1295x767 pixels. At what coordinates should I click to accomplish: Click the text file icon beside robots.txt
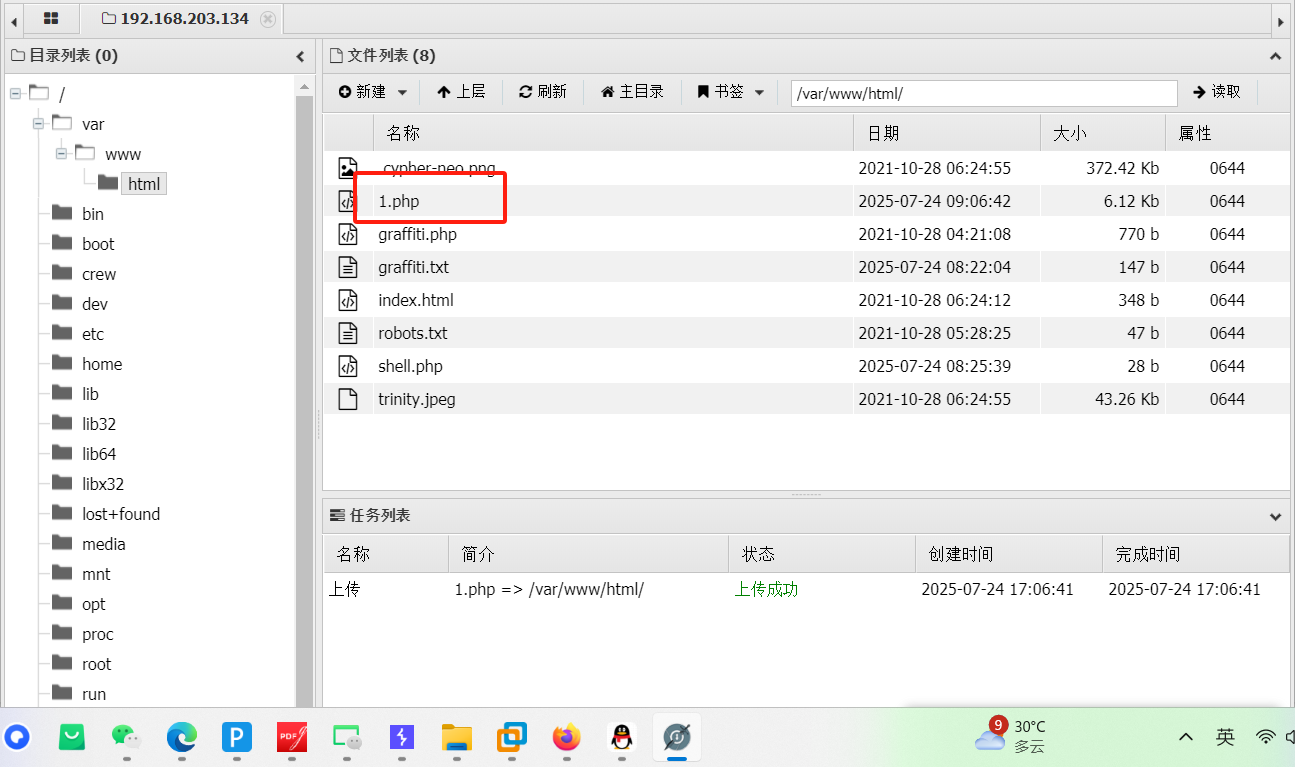coord(349,333)
